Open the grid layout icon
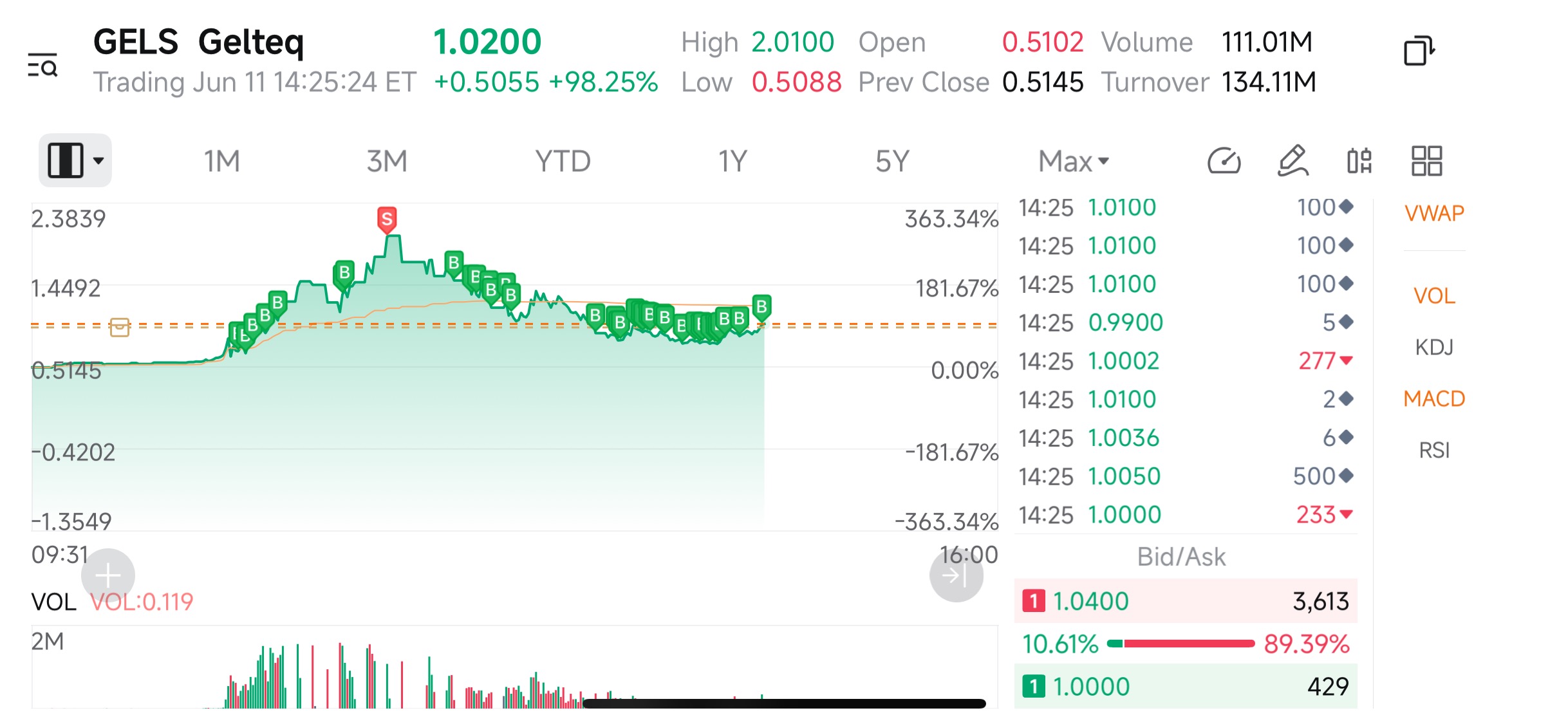The width and height of the screenshot is (1568, 724). click(x=1426, y=161)
